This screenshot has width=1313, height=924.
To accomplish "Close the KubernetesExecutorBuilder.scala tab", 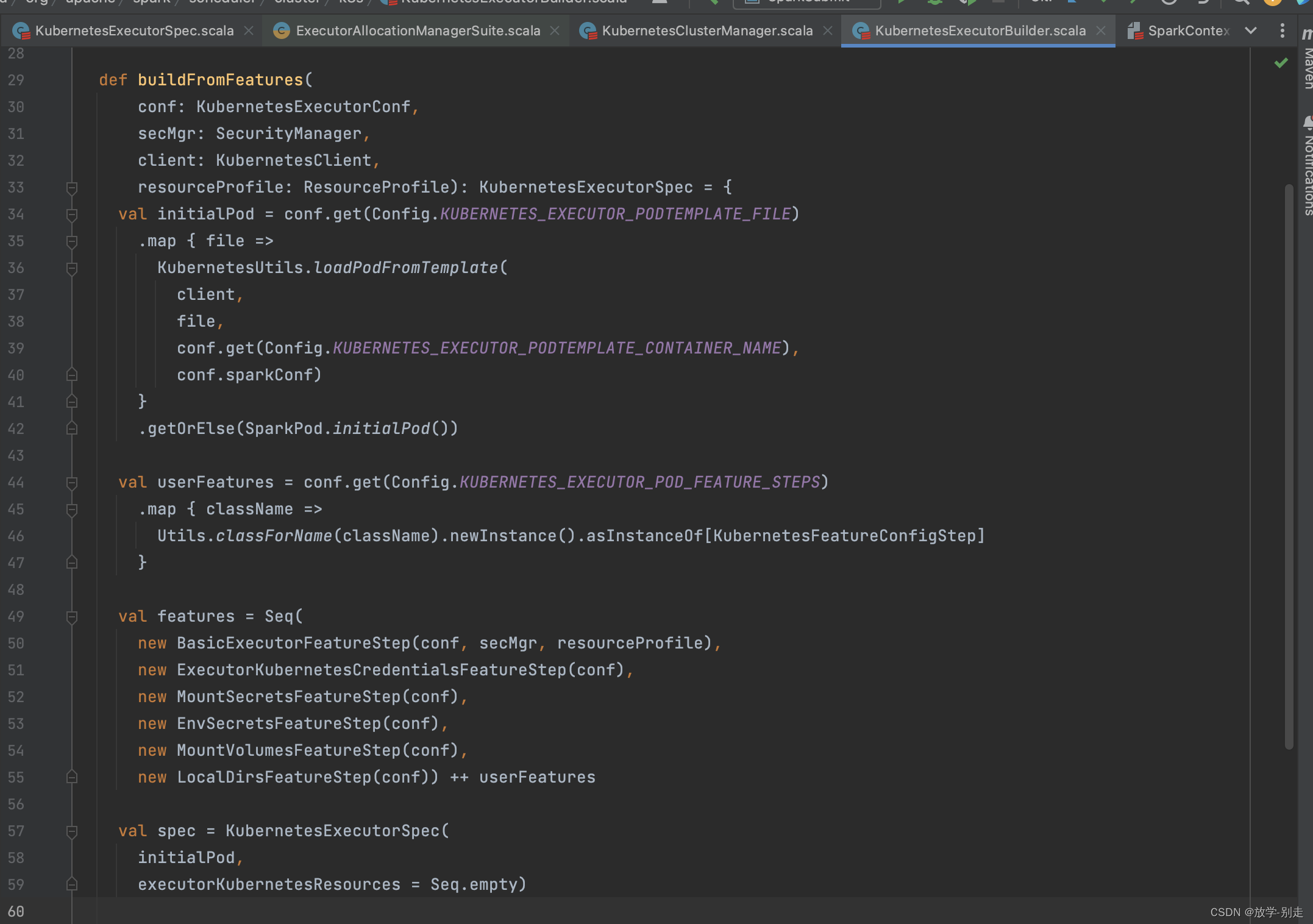I will click(1100, 30).
